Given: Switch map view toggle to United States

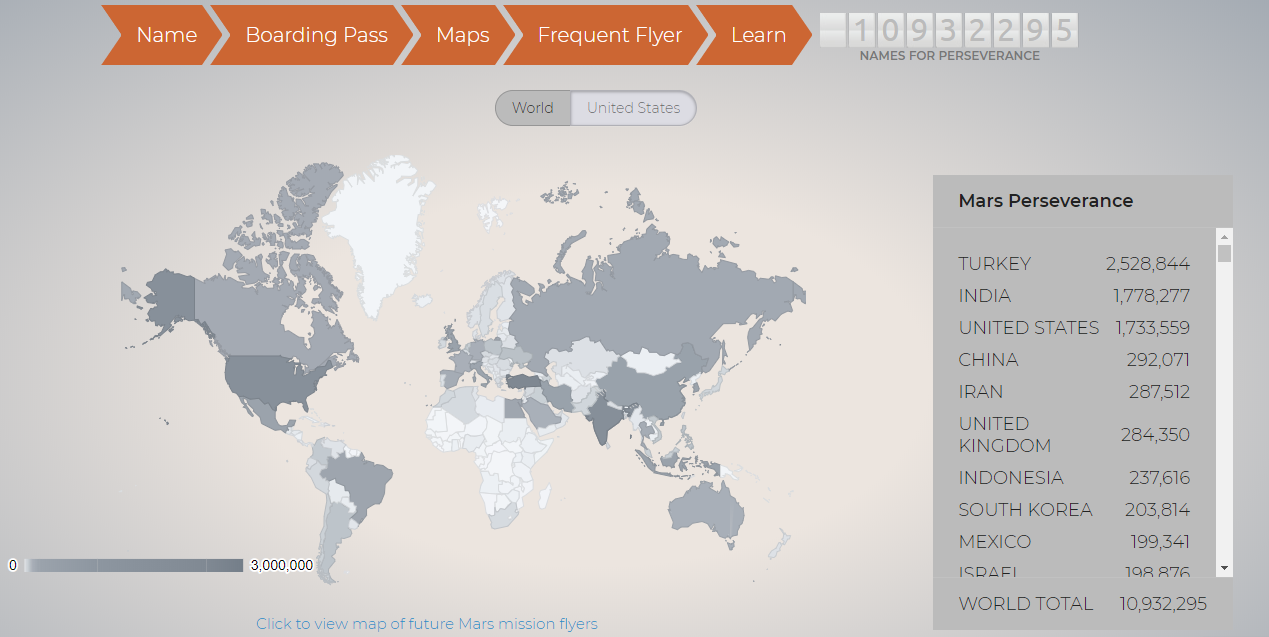Looking at the screenshot, I should pos(633,108).
